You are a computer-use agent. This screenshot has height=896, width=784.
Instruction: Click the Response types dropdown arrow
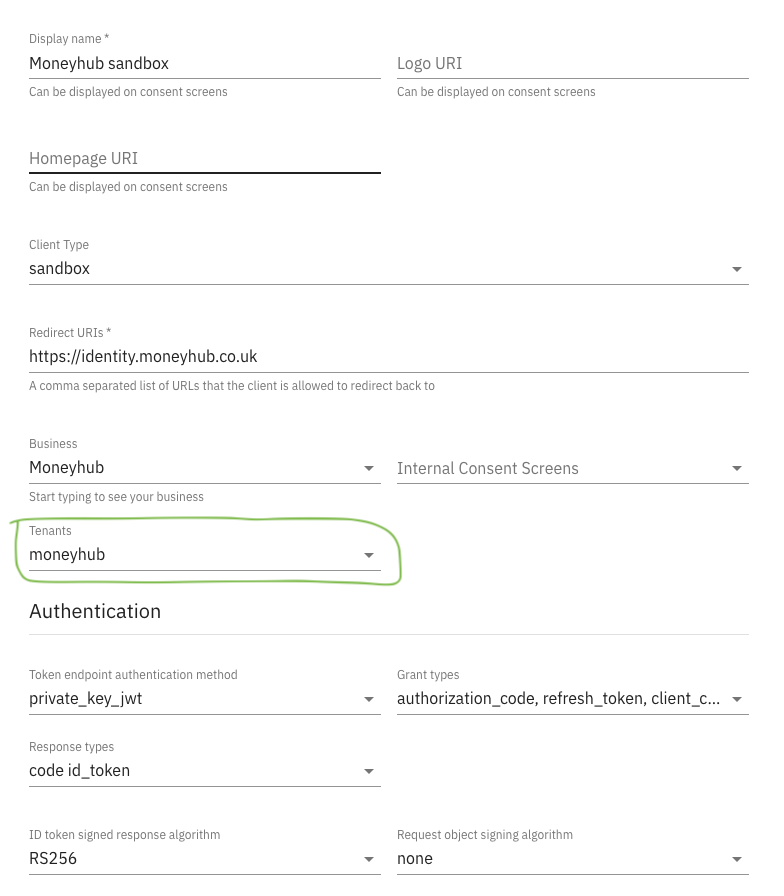tap(369, 771)
